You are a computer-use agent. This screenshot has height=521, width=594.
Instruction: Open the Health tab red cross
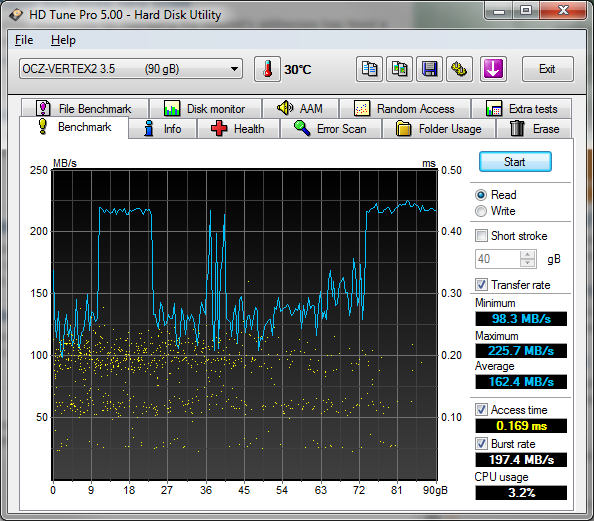pyautogui.click(x=238, y=129)
